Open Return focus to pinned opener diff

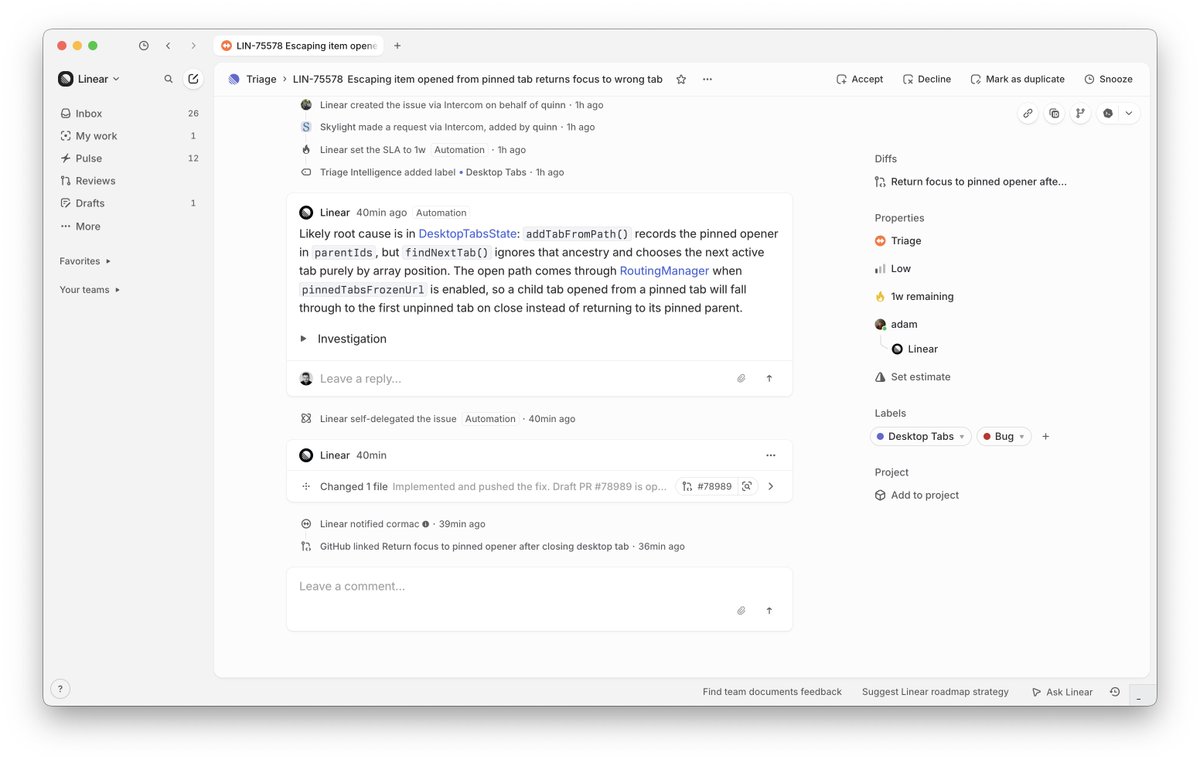point(971,182)
